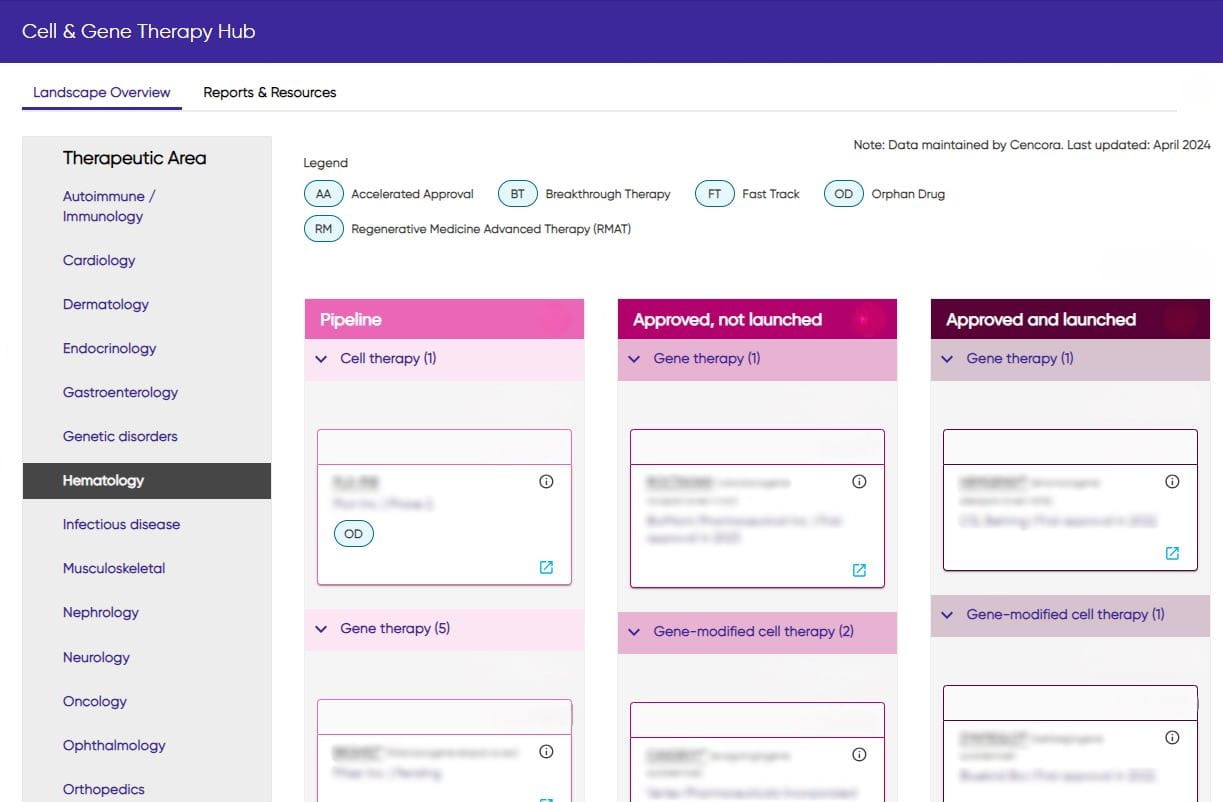Click OD badge on Pipeline cell therapy card
1223x802 pixels.
[353, 534]
